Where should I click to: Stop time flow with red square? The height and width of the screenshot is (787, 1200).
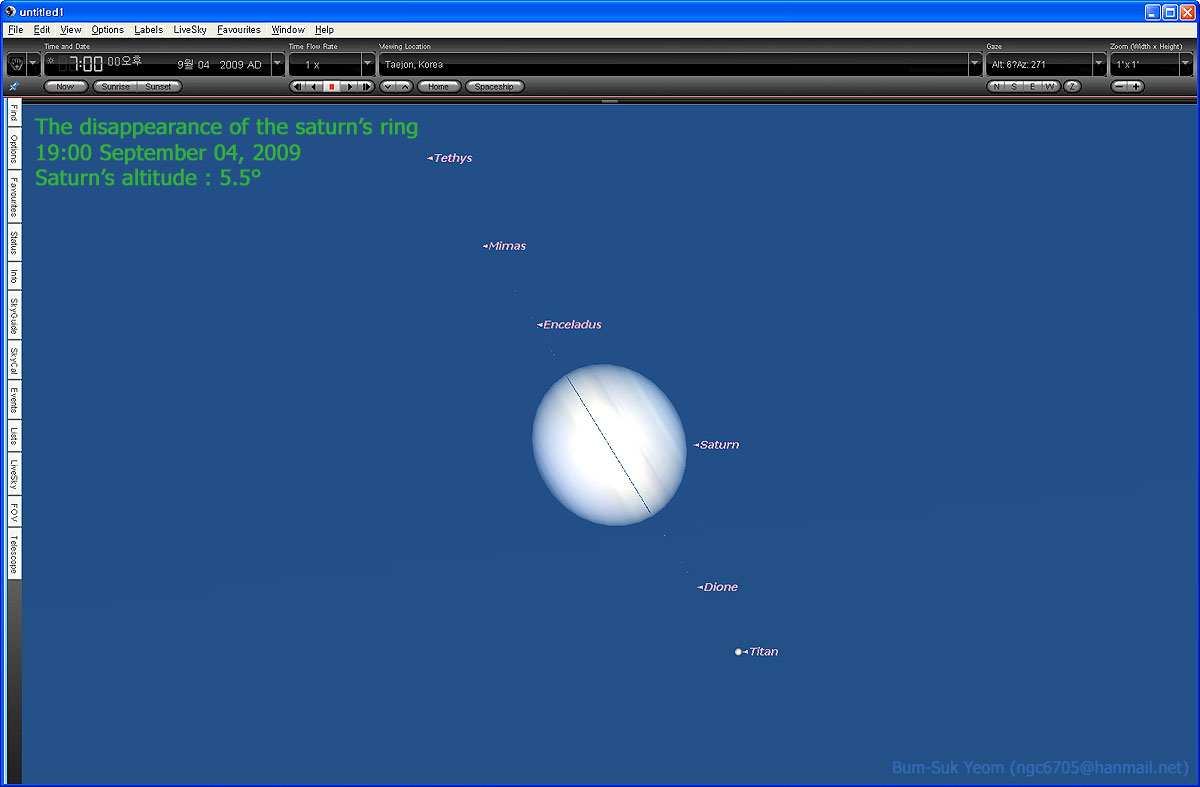(x=331, y=87)
